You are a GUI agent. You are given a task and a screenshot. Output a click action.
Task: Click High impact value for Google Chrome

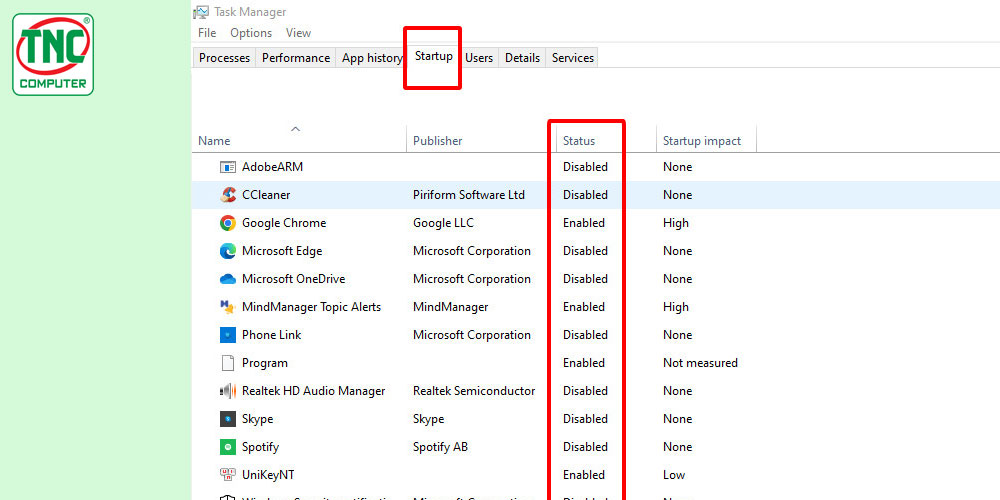point(675,223)
